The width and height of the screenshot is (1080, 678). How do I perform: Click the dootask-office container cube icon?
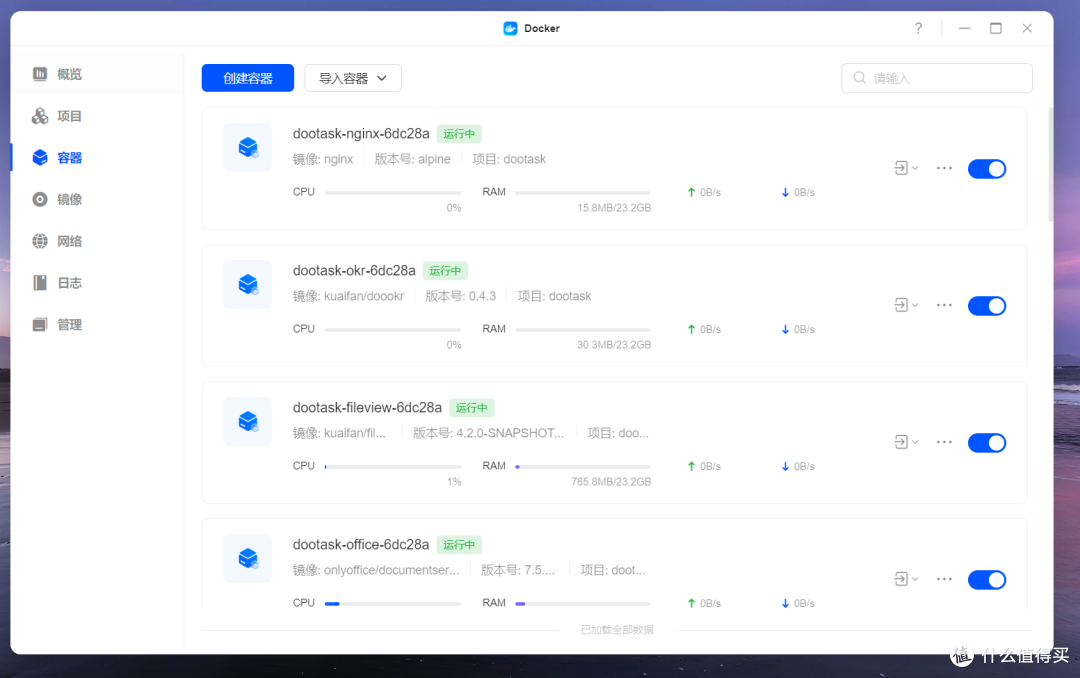[247, 558]
